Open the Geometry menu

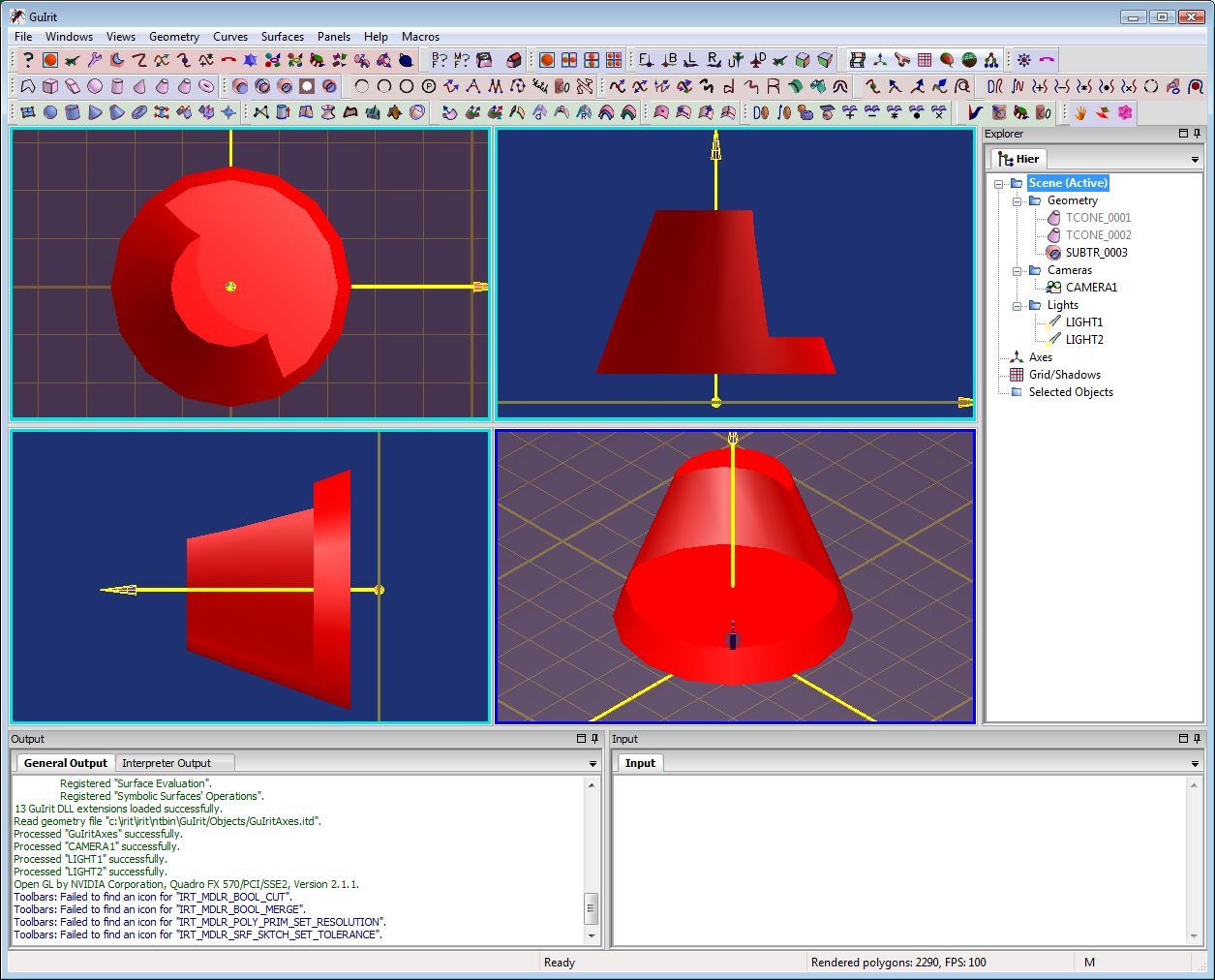[174, 37]
